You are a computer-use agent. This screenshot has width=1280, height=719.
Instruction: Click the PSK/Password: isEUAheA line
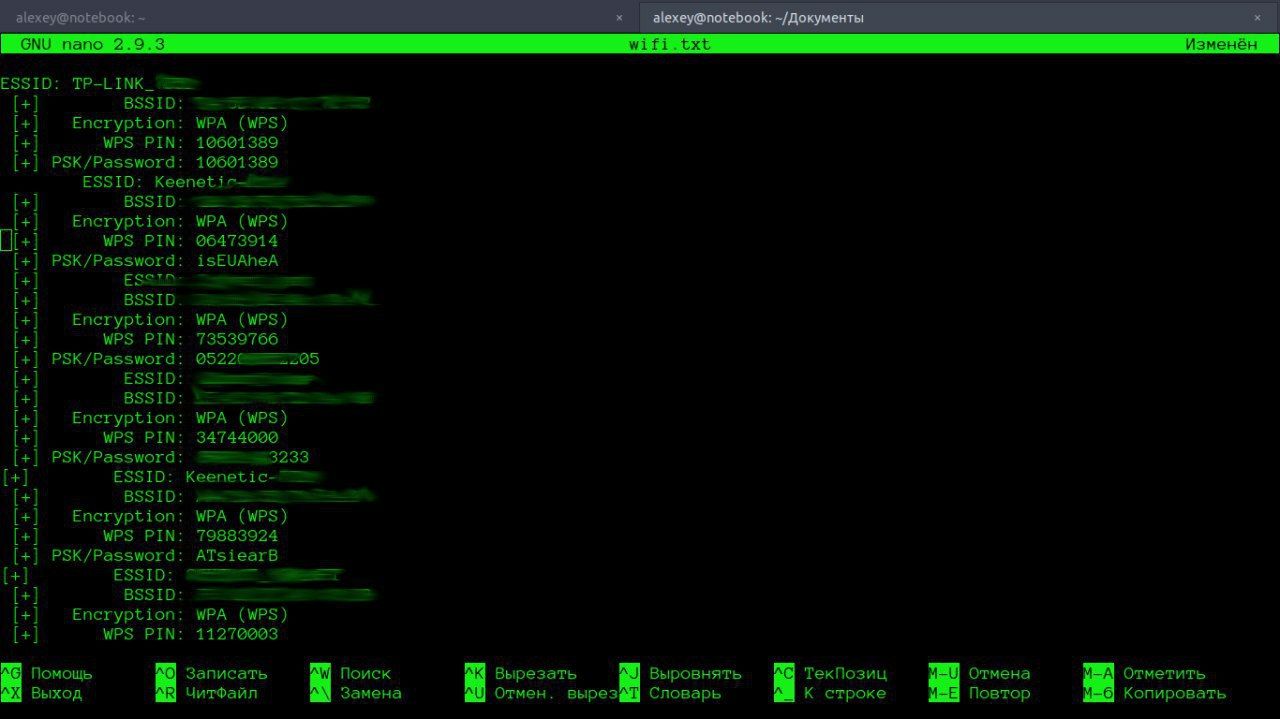[x=146, y=261]
